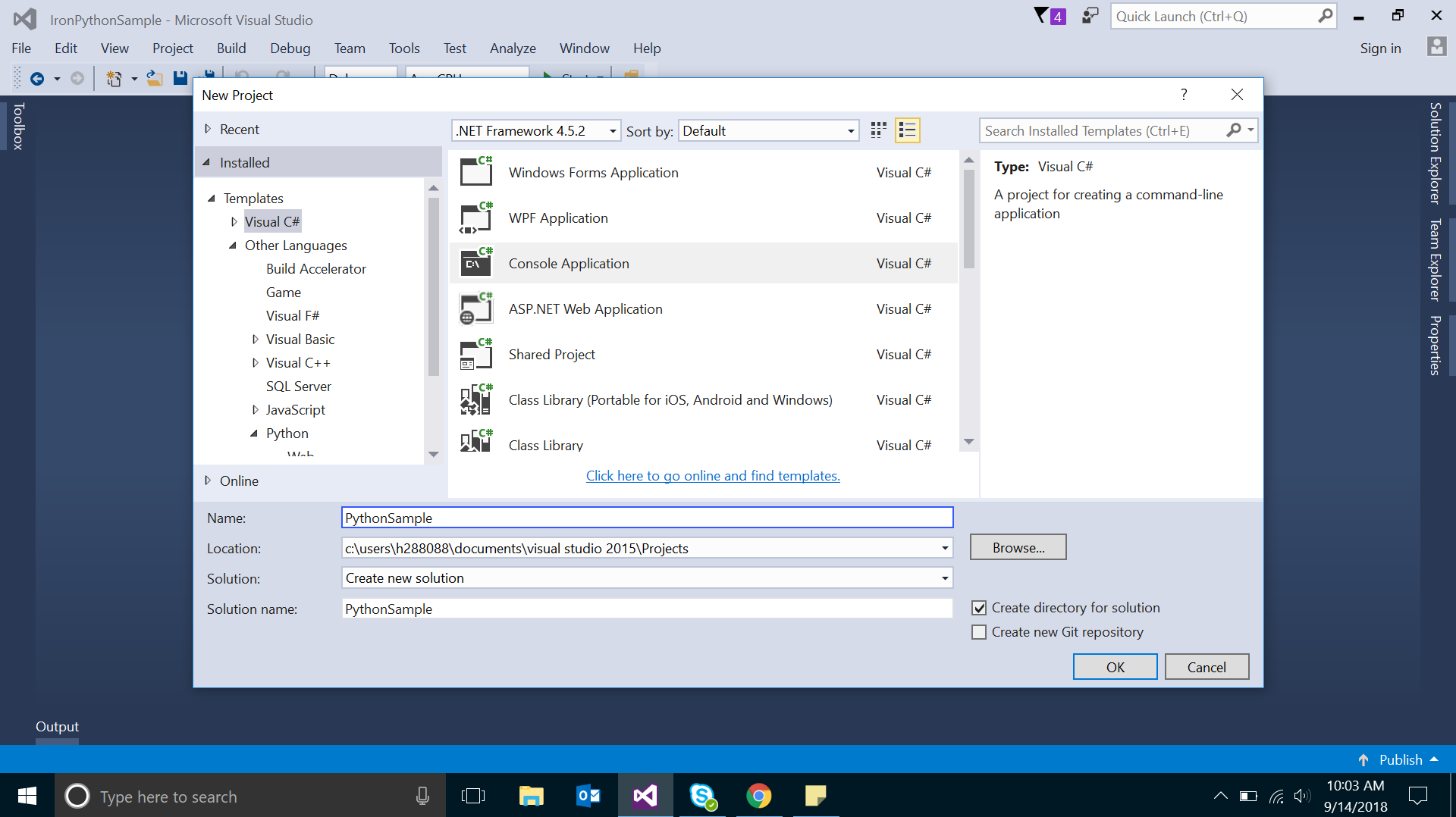Click the New Project dialog help icon

[1184, 94]
